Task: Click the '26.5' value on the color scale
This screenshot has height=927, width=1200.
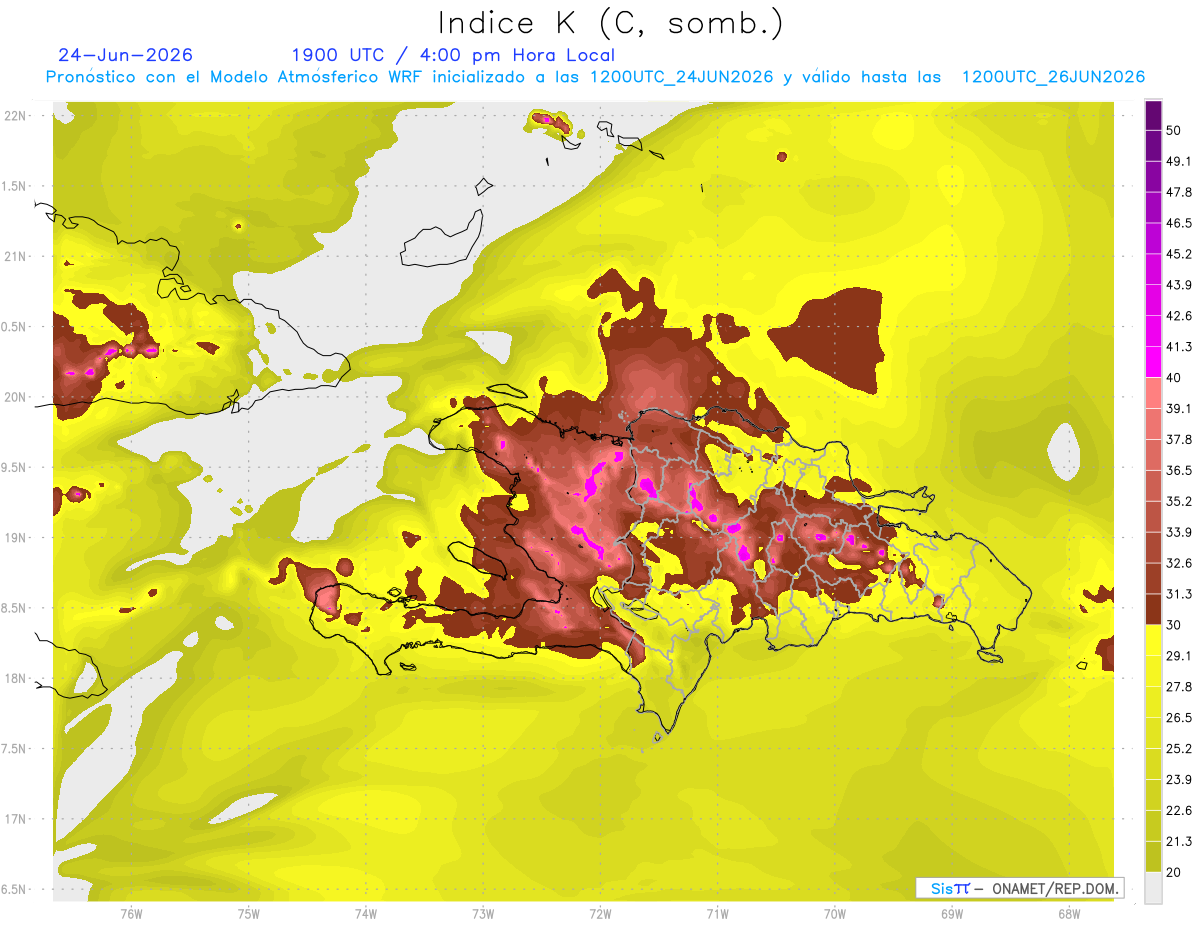Action: (x=1178, y=717)
